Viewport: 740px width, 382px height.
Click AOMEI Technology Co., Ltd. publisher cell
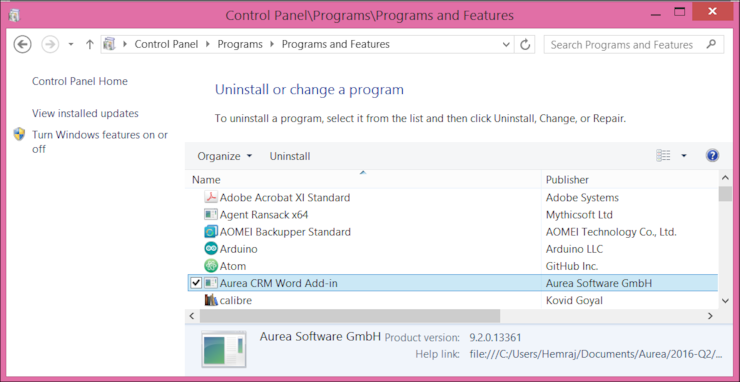pyautogui.click(x=611, y=232)
